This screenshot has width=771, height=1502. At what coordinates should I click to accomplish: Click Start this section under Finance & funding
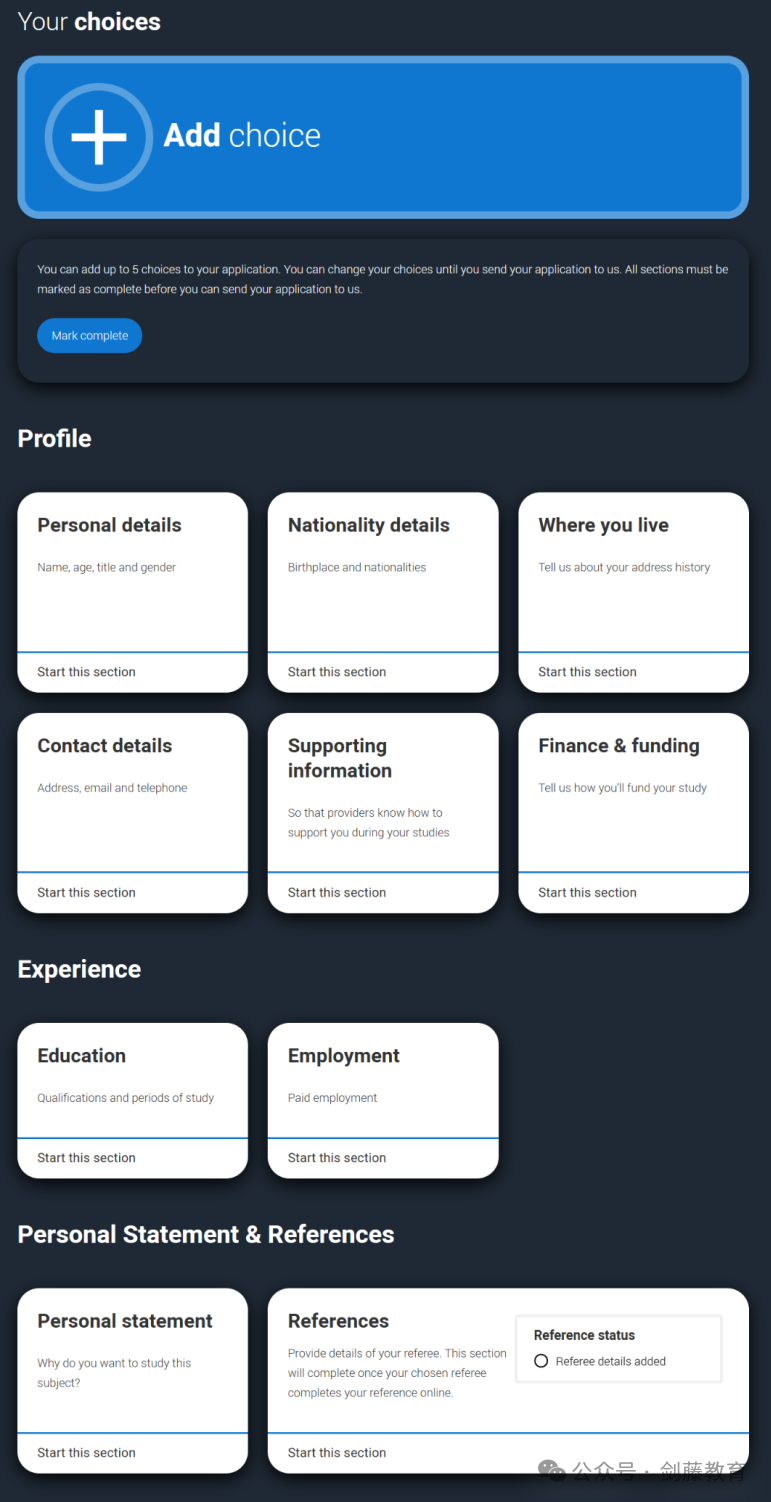(x=587, y=893)
